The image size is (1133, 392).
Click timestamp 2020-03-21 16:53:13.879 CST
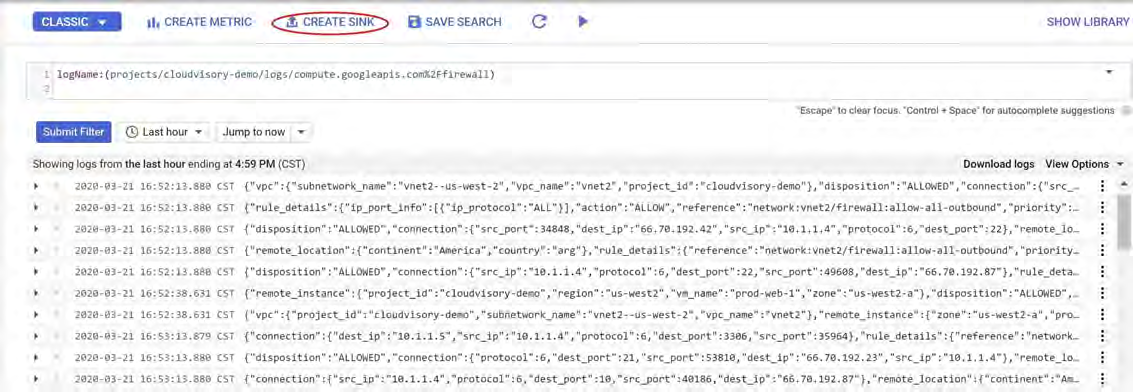pos(155,336)
